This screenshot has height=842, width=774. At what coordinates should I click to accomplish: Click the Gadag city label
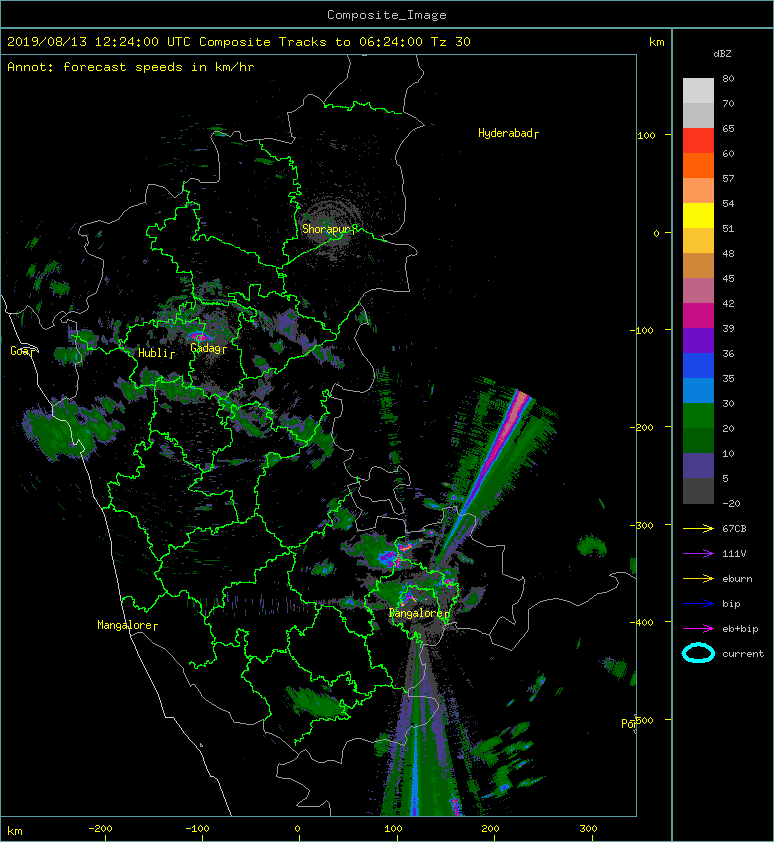click(x=206, y=349)
